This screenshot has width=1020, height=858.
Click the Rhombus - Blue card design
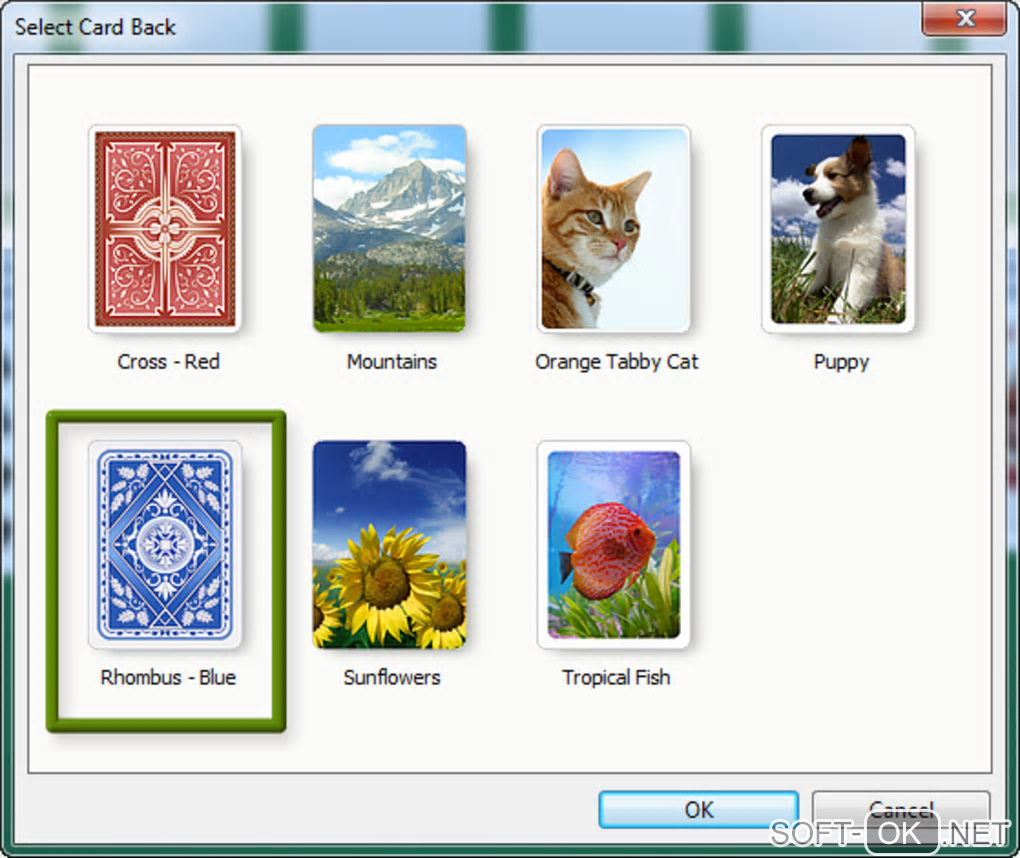tap(165, 544)
